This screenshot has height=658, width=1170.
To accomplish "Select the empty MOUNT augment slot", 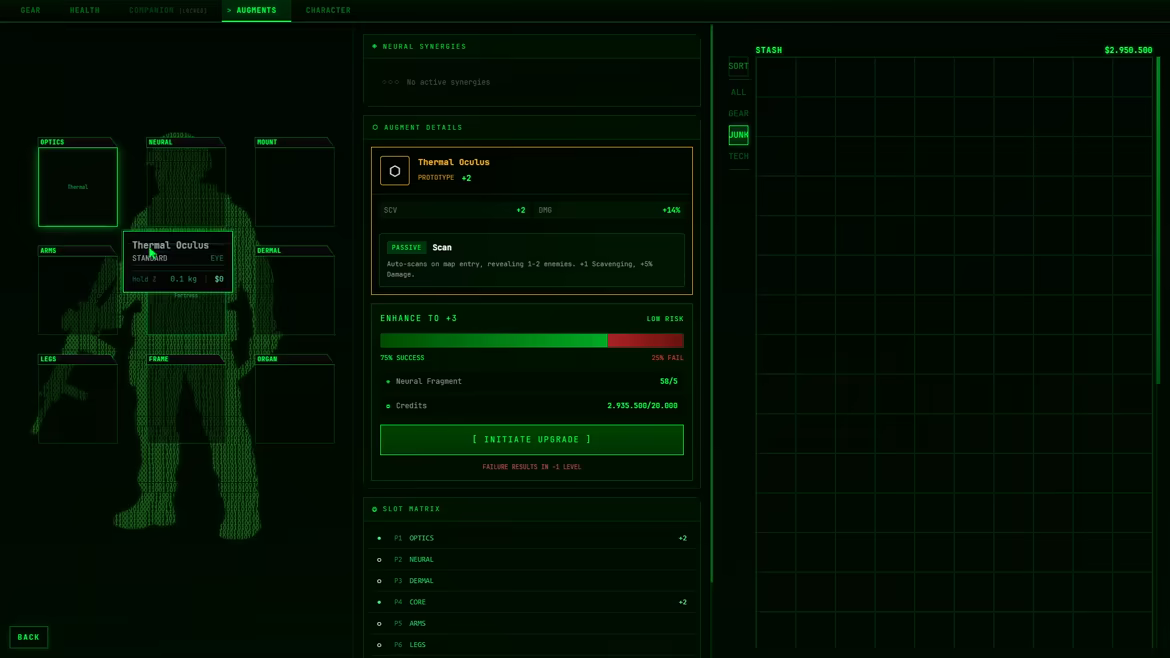I will [295, 187].
